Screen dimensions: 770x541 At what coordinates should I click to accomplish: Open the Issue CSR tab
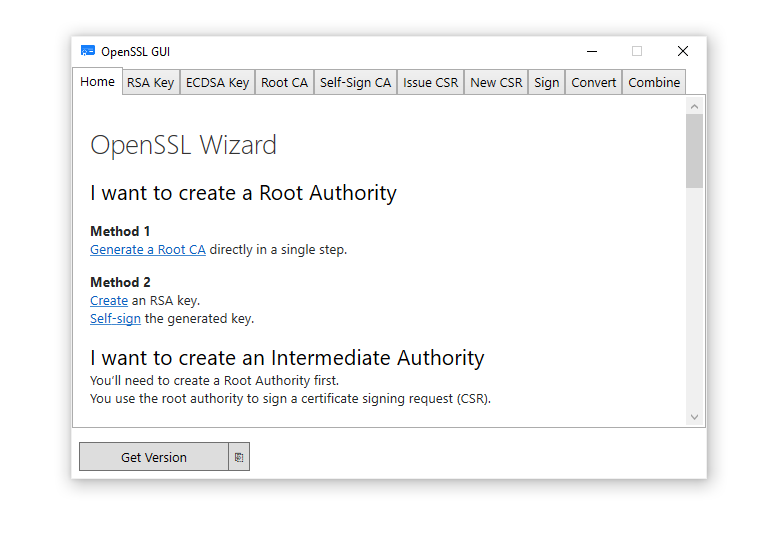coord(431,82)
